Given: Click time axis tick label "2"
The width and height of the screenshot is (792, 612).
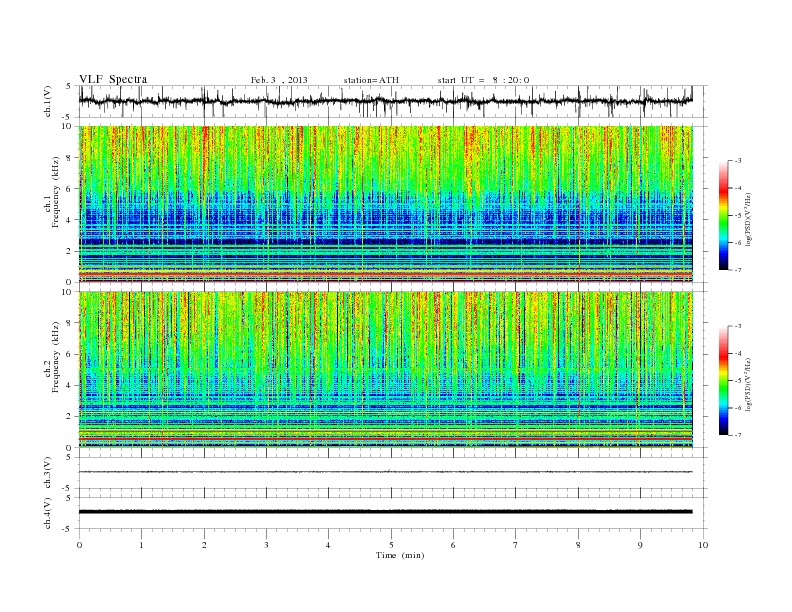Looking at the screenshot, I should coord(204,545).
